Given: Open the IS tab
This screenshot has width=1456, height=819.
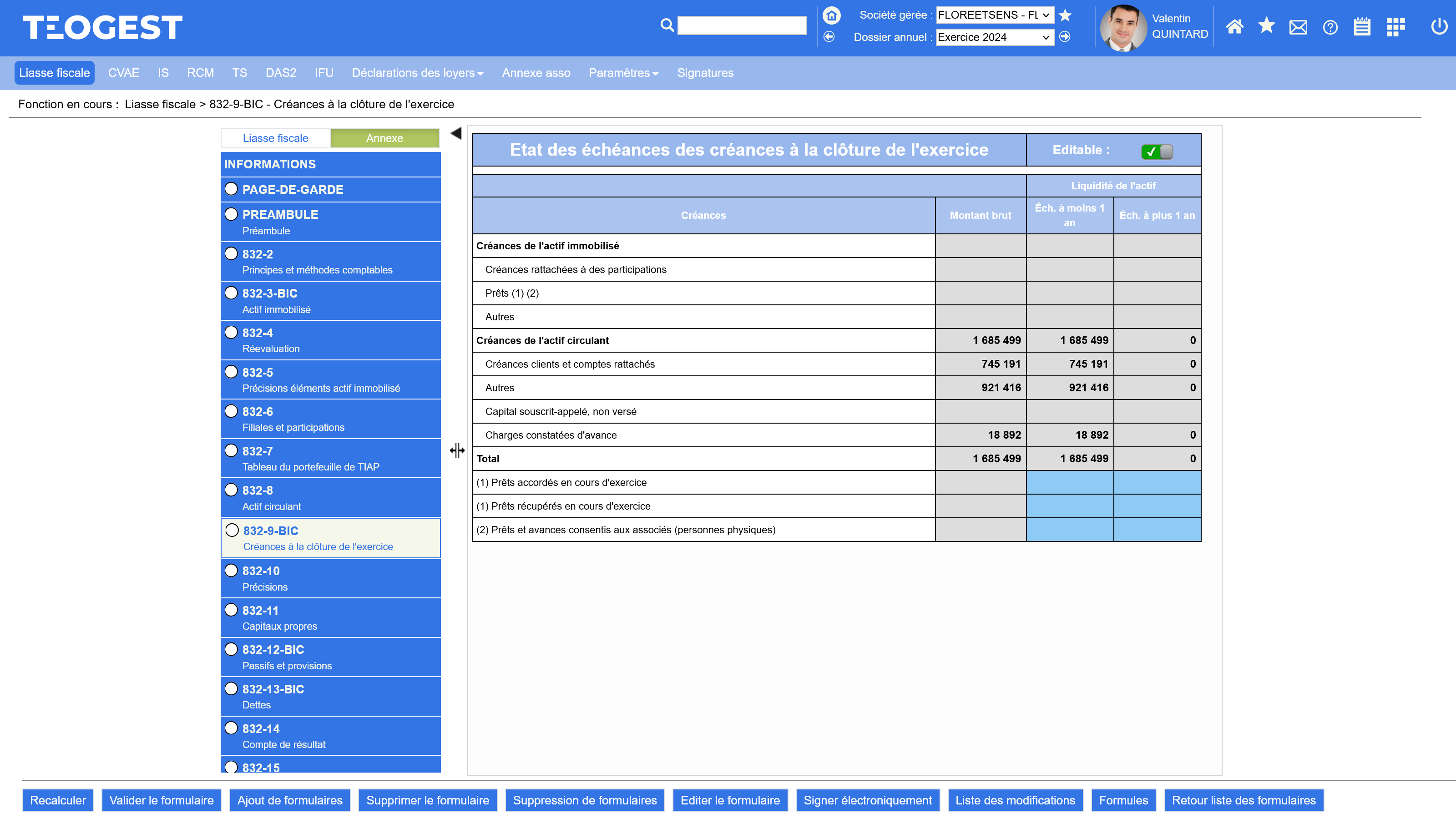Looking at the screenshot, I should tap(163, 73).
